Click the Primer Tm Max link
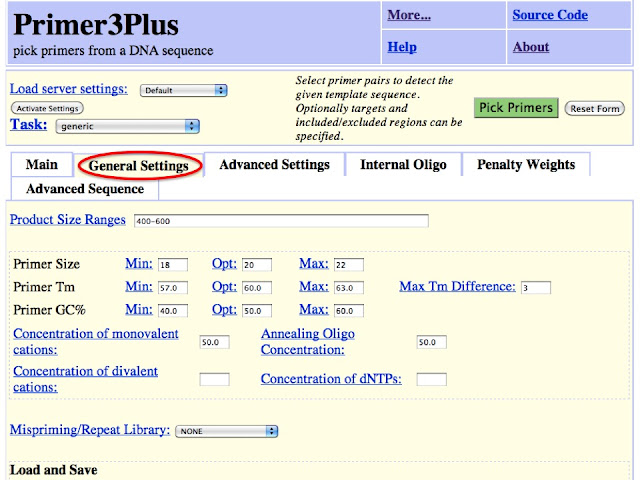 click(314, 287)
